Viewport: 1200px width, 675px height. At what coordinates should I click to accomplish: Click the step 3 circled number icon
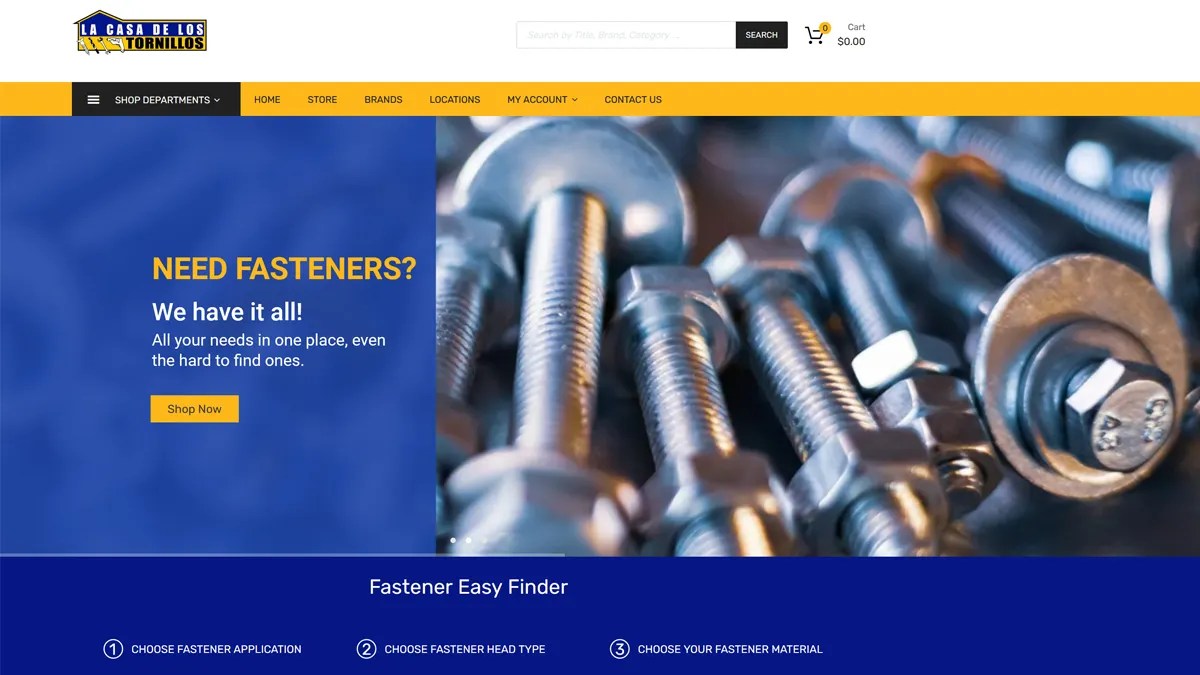619,649
